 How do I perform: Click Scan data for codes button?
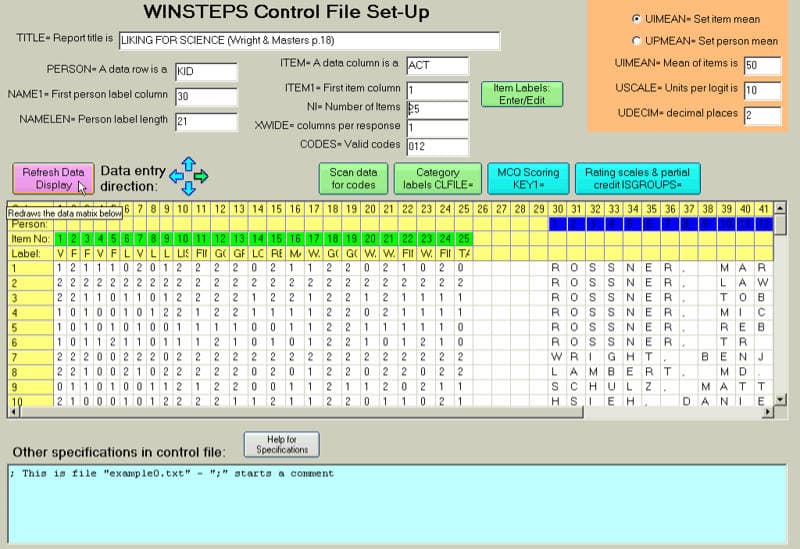[x=353, y=179]
